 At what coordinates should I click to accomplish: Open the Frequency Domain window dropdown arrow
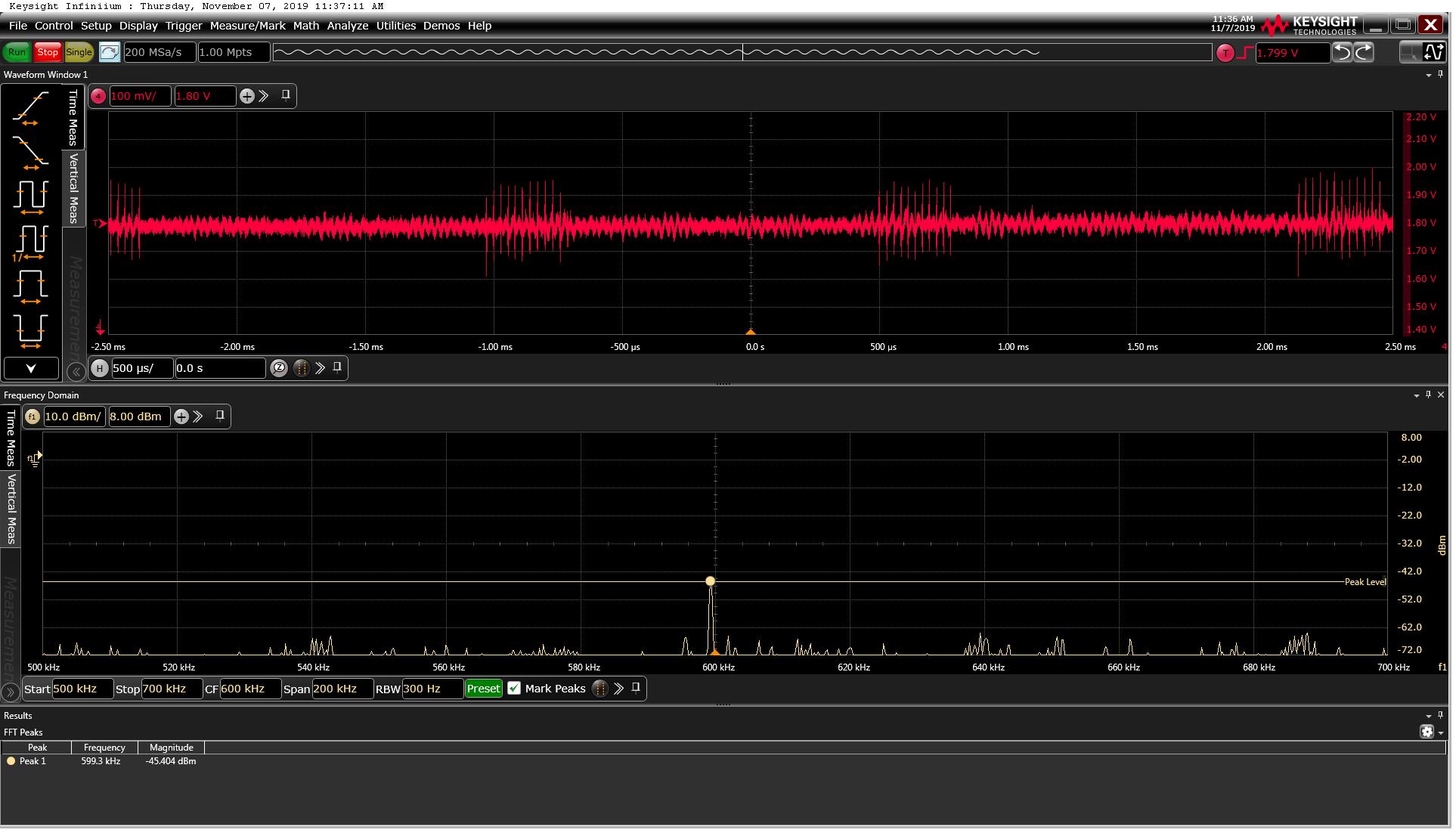point(1416,395)
